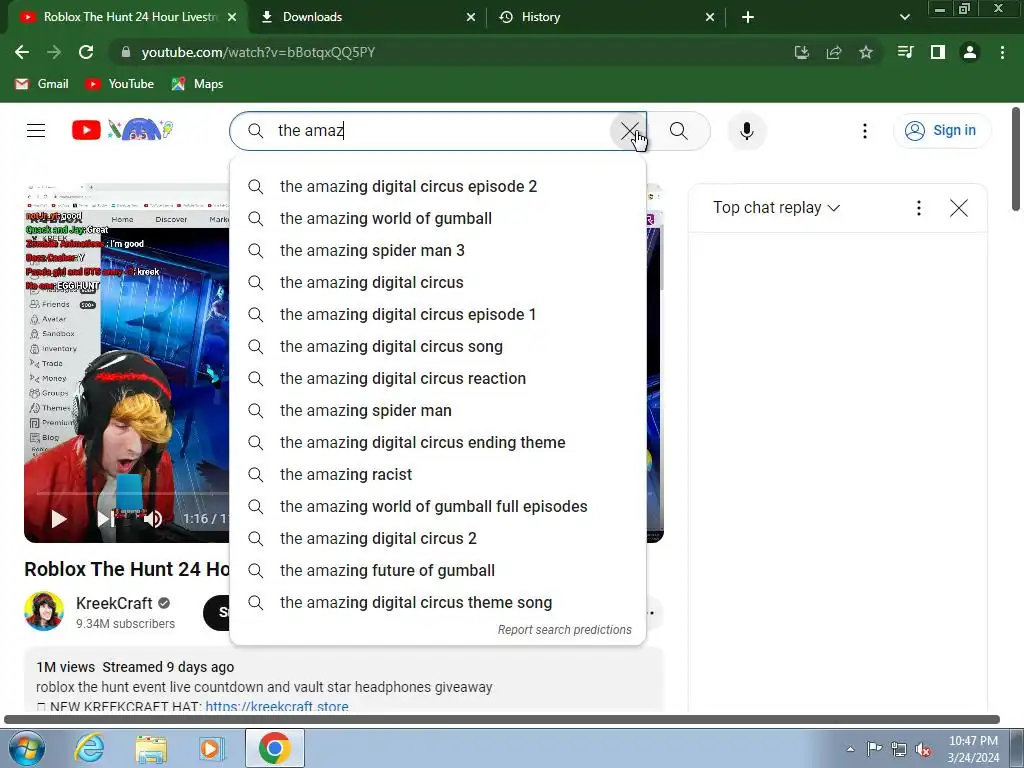The width and height of the screenshot is (1024, 768).
Task: Open media controls icon in toolbar
Action: tap(905, 52)
